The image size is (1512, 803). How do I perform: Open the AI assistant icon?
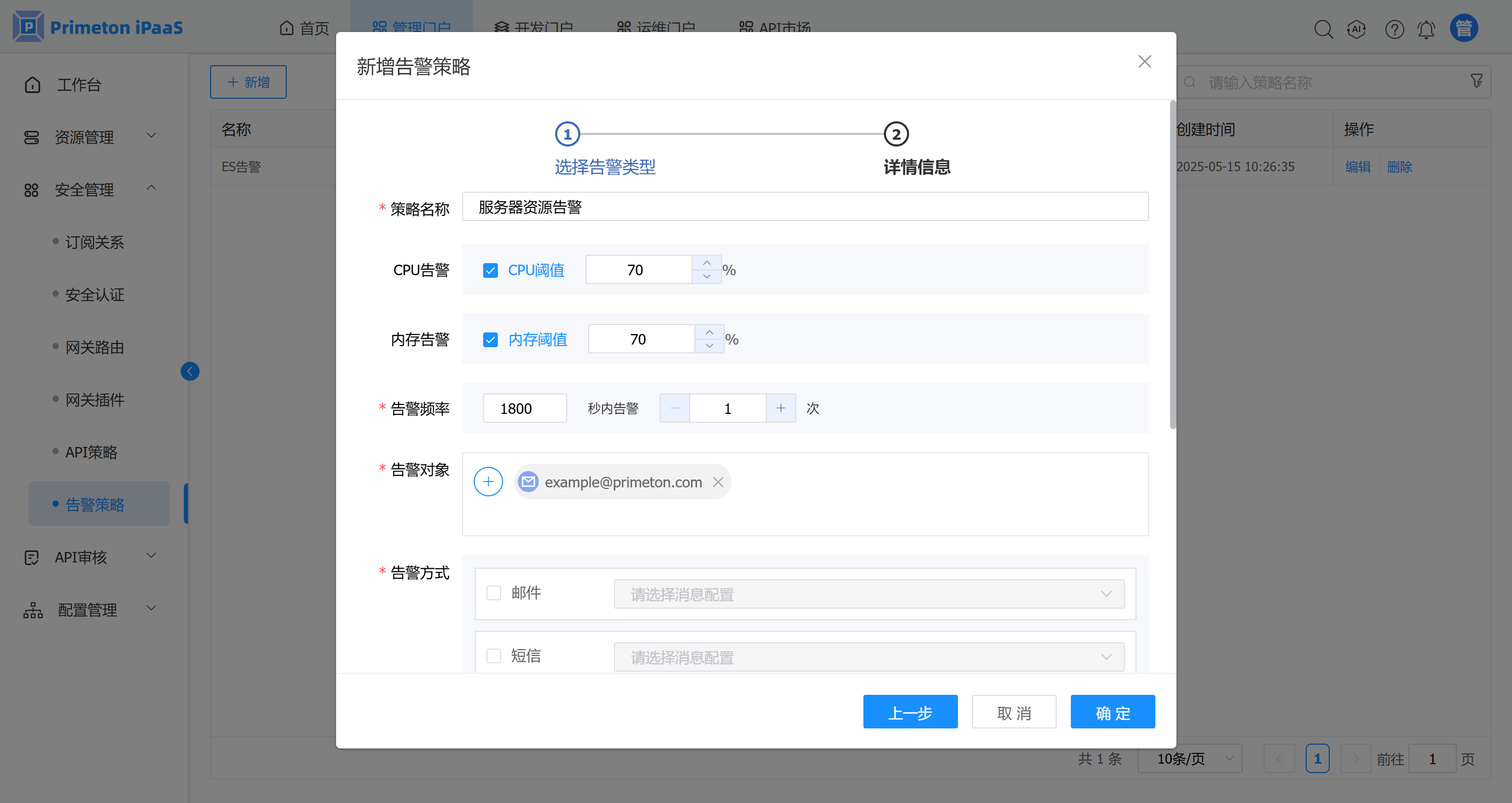[1357, 29]
